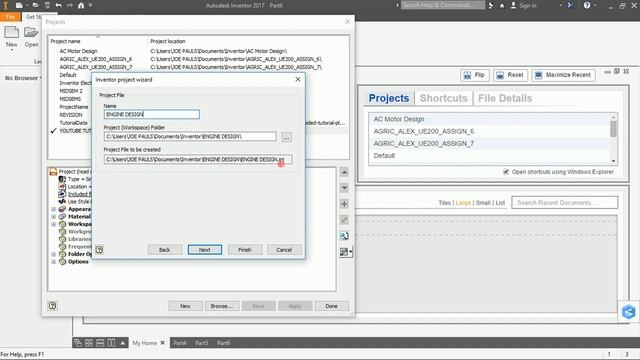
Task: Click the find duplicate files icon beside project tree
Action: 344,236
